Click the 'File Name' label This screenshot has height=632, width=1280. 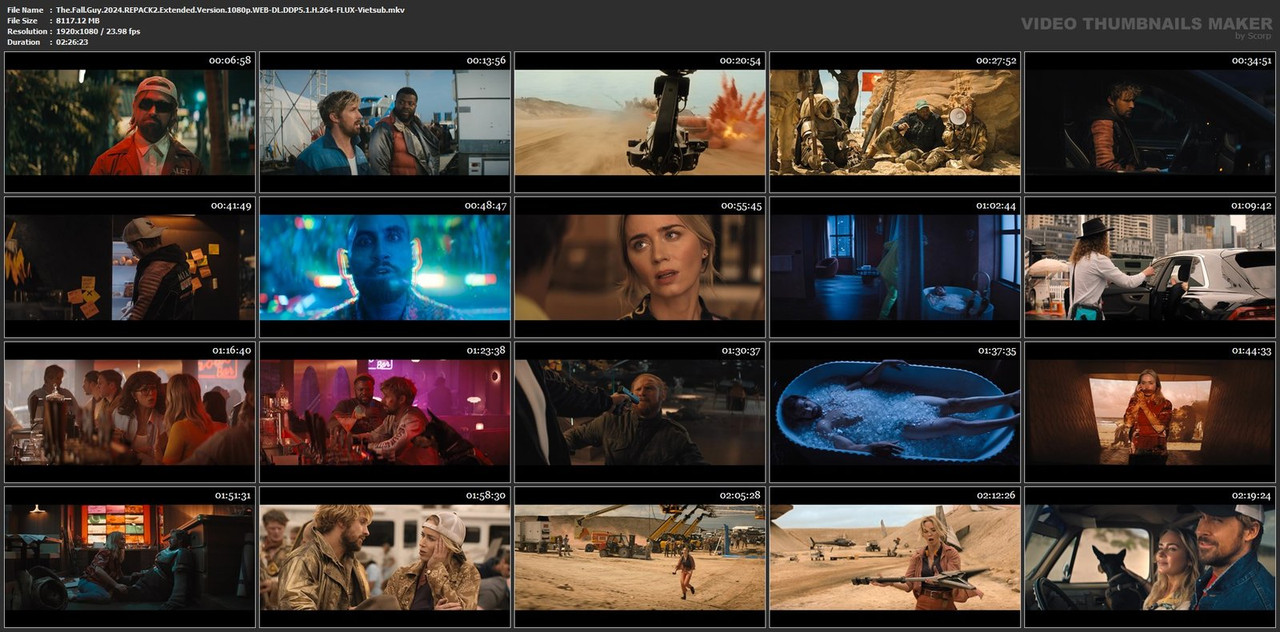pyautogui.click(x=25, y=9)
